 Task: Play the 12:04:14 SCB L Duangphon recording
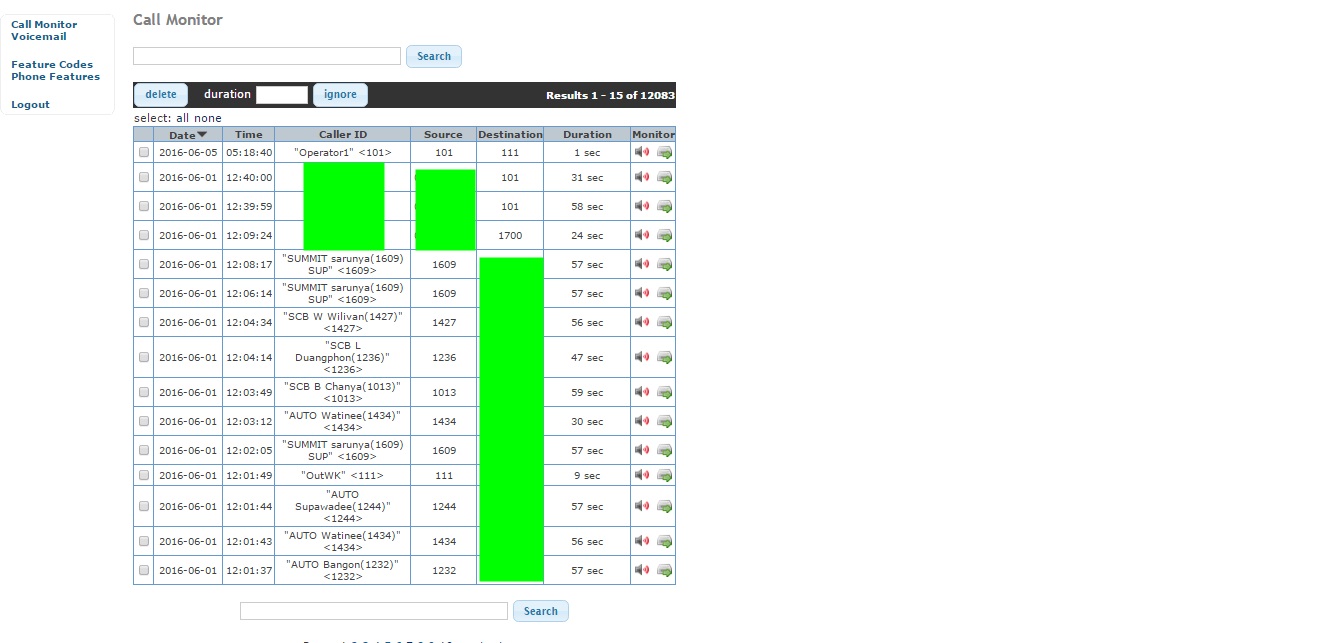tap(642, 357)
